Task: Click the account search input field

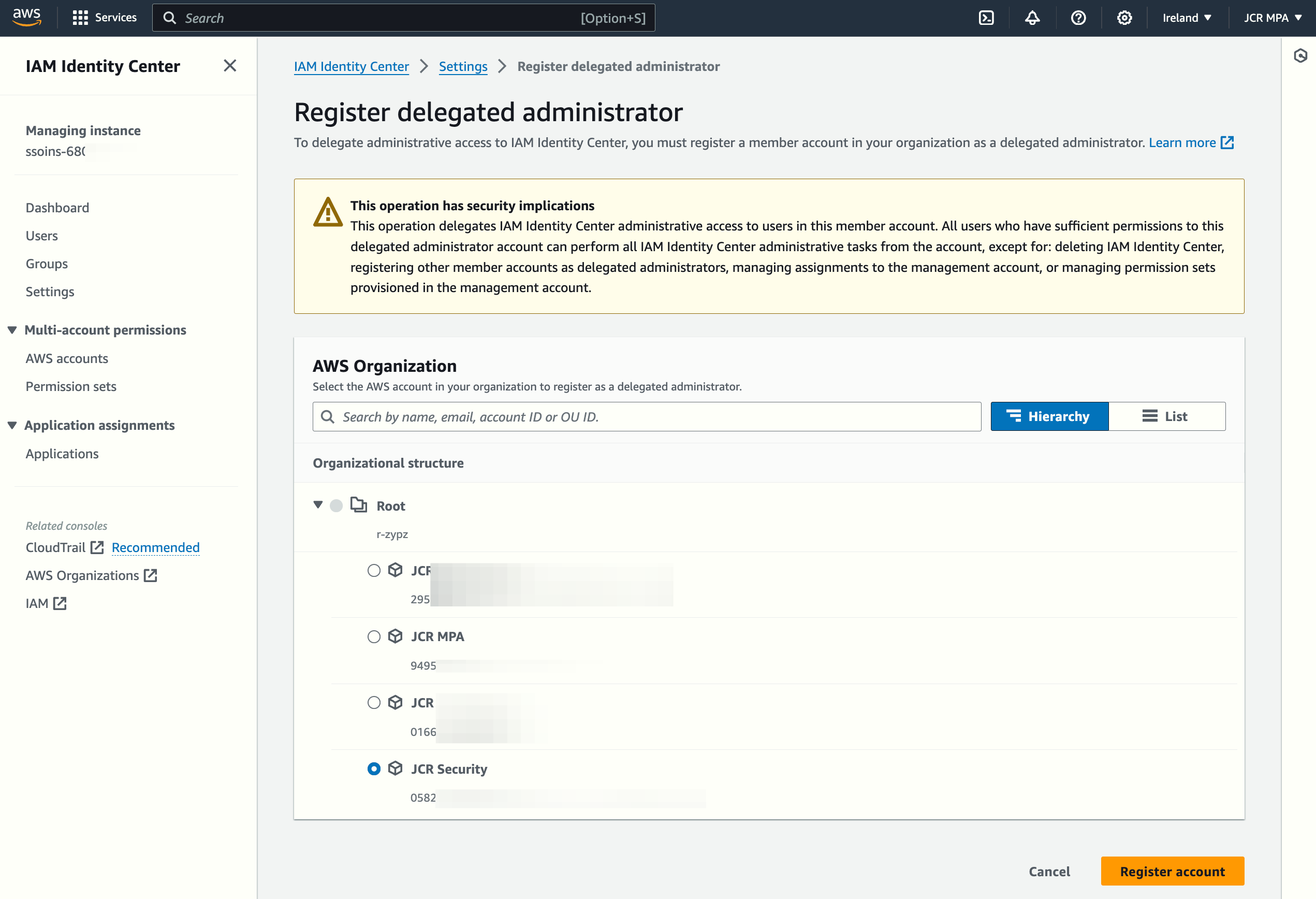Action: tap(646, 416)
